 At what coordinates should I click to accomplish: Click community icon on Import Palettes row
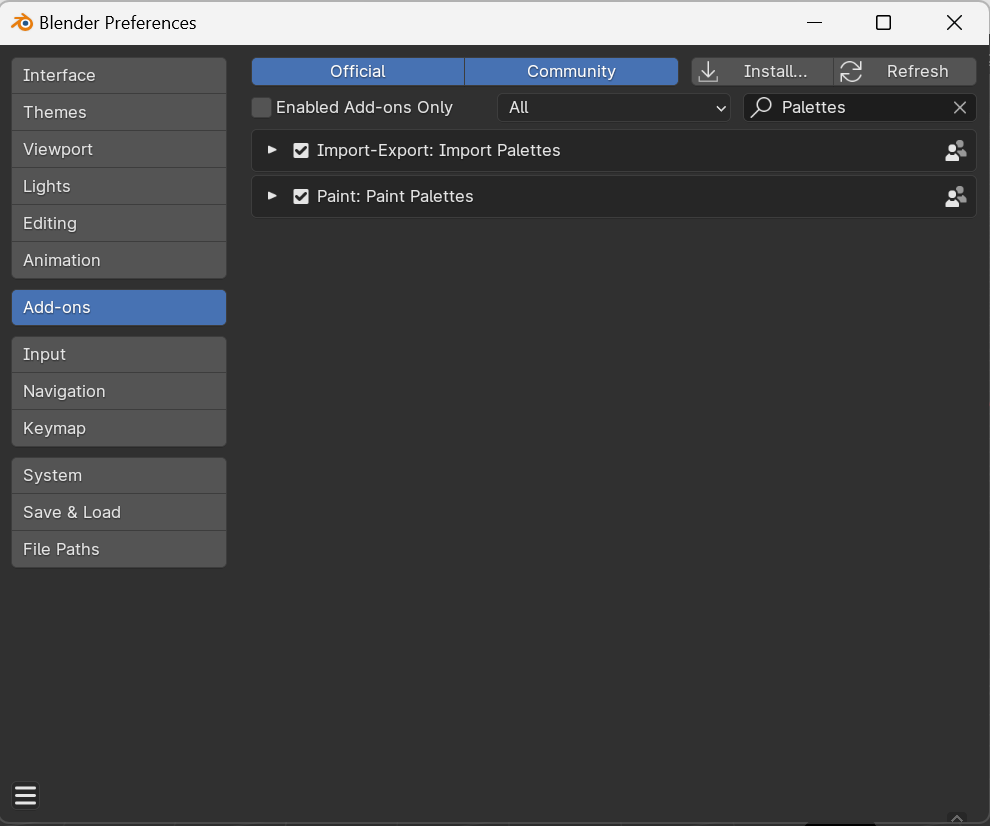[x=955, y=150]
